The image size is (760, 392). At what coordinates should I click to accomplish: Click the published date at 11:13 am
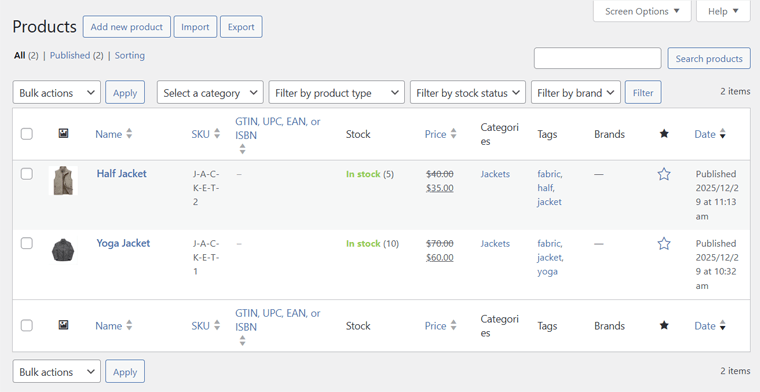(717, 195)
